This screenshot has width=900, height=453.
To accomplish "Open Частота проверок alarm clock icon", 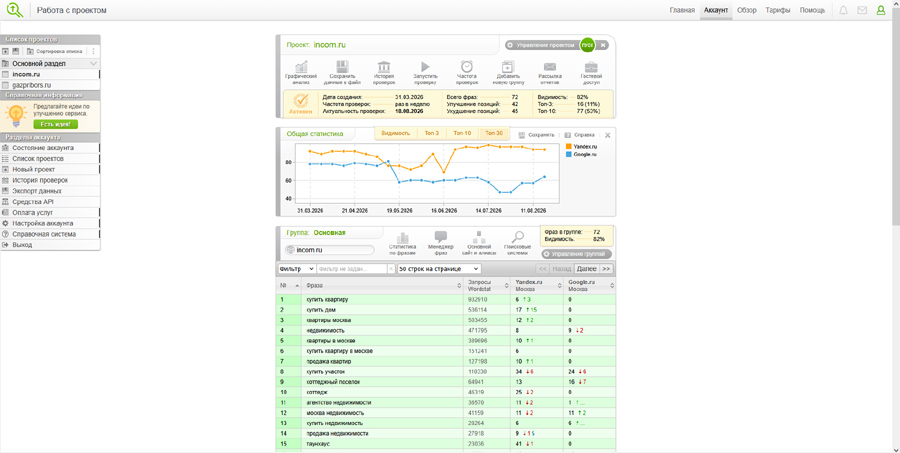I will [x=467, y=67].
